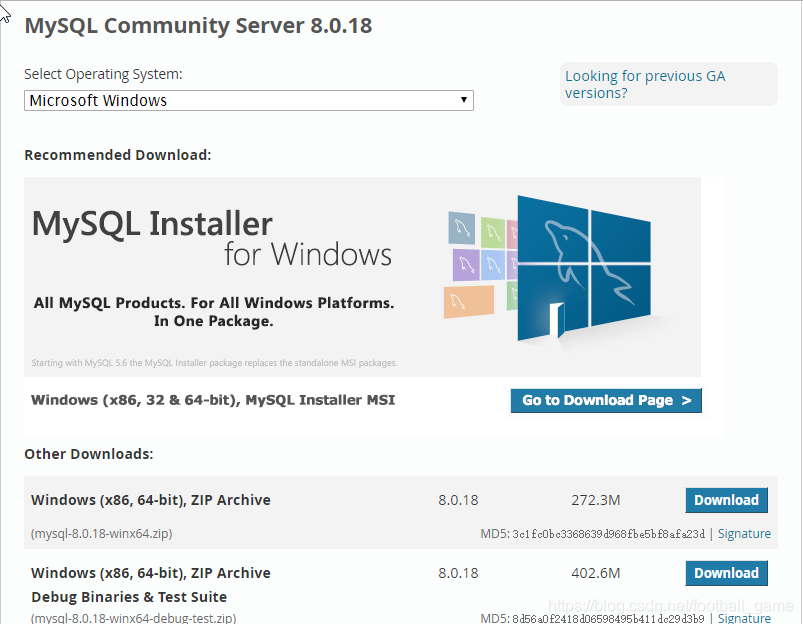Click the light green dolphin tile icon
The height and width of the screenshot is (624, 803).
click(493, 232)
